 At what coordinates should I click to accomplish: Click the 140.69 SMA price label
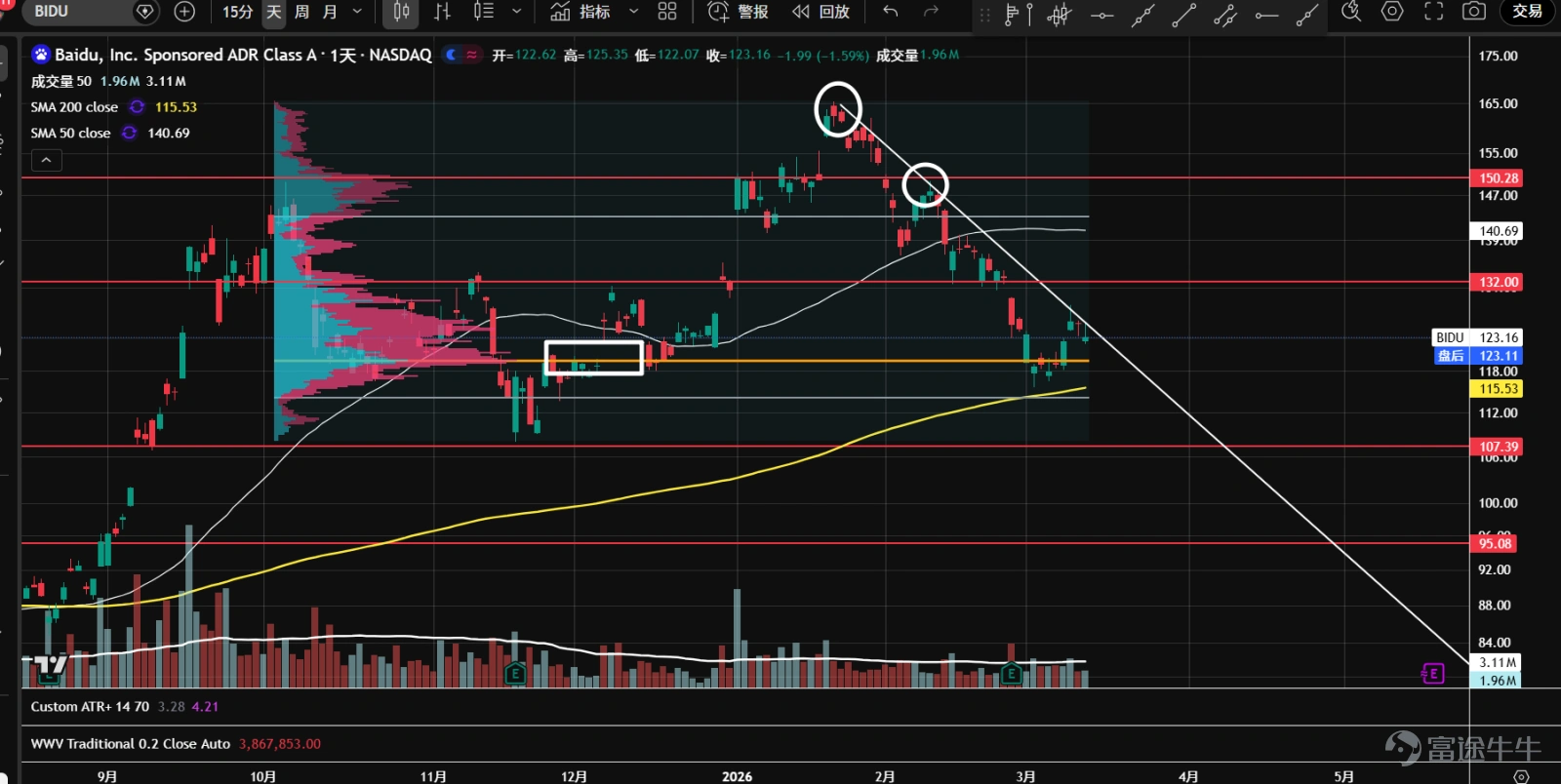(1498, 231)
